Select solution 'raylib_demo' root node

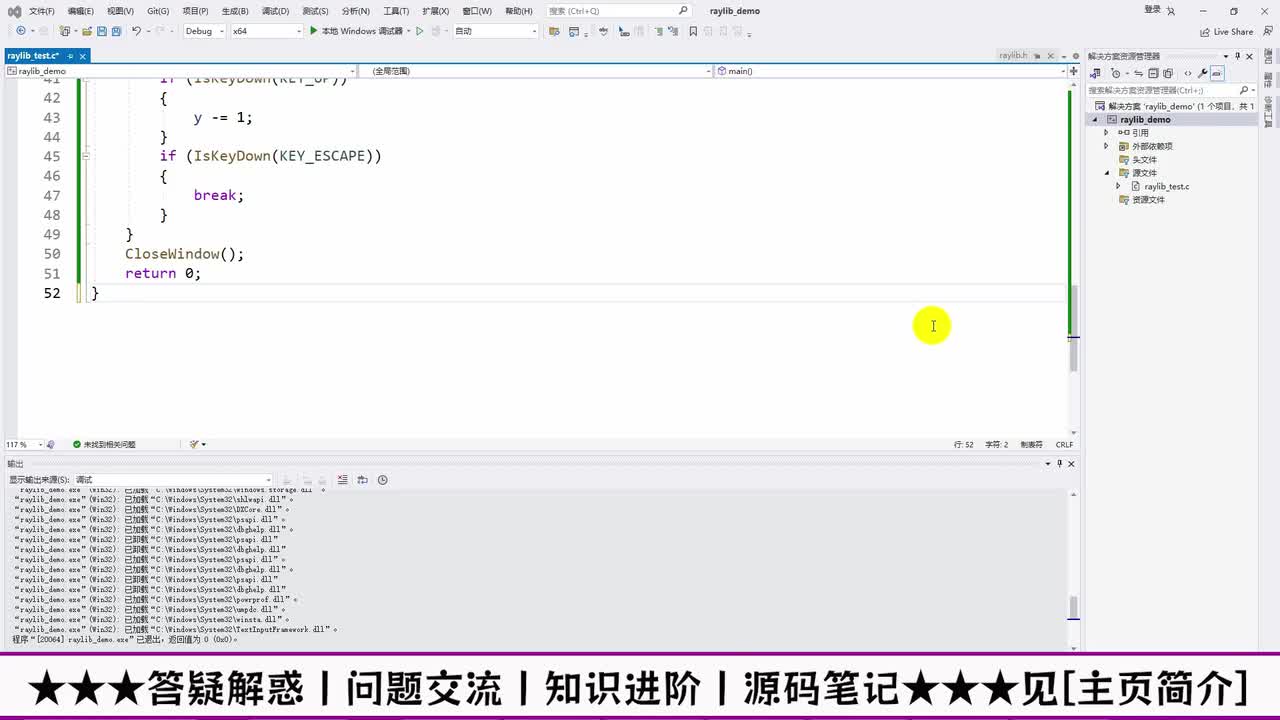tap(1176, 106)
